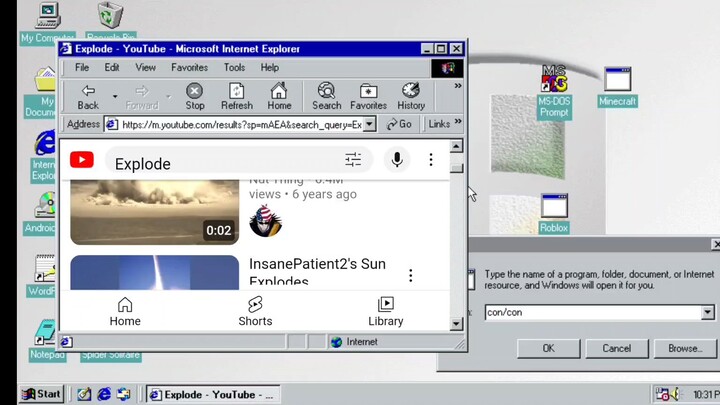Screen dimensions: 720x405
Task: Expand the Links bar chevron
Action: click(458, 122)
